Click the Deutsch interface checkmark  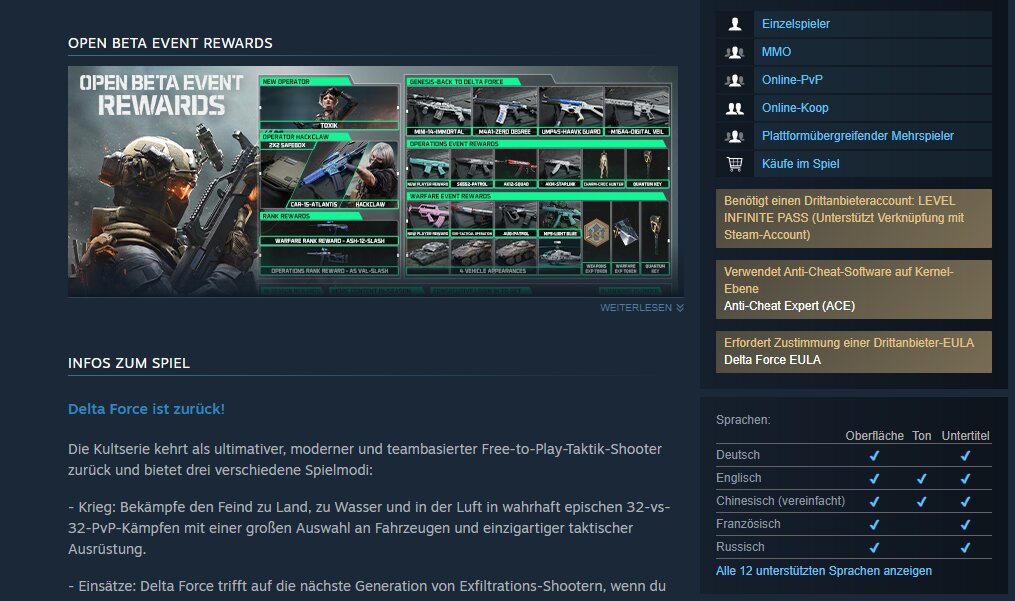click(874, 456)
